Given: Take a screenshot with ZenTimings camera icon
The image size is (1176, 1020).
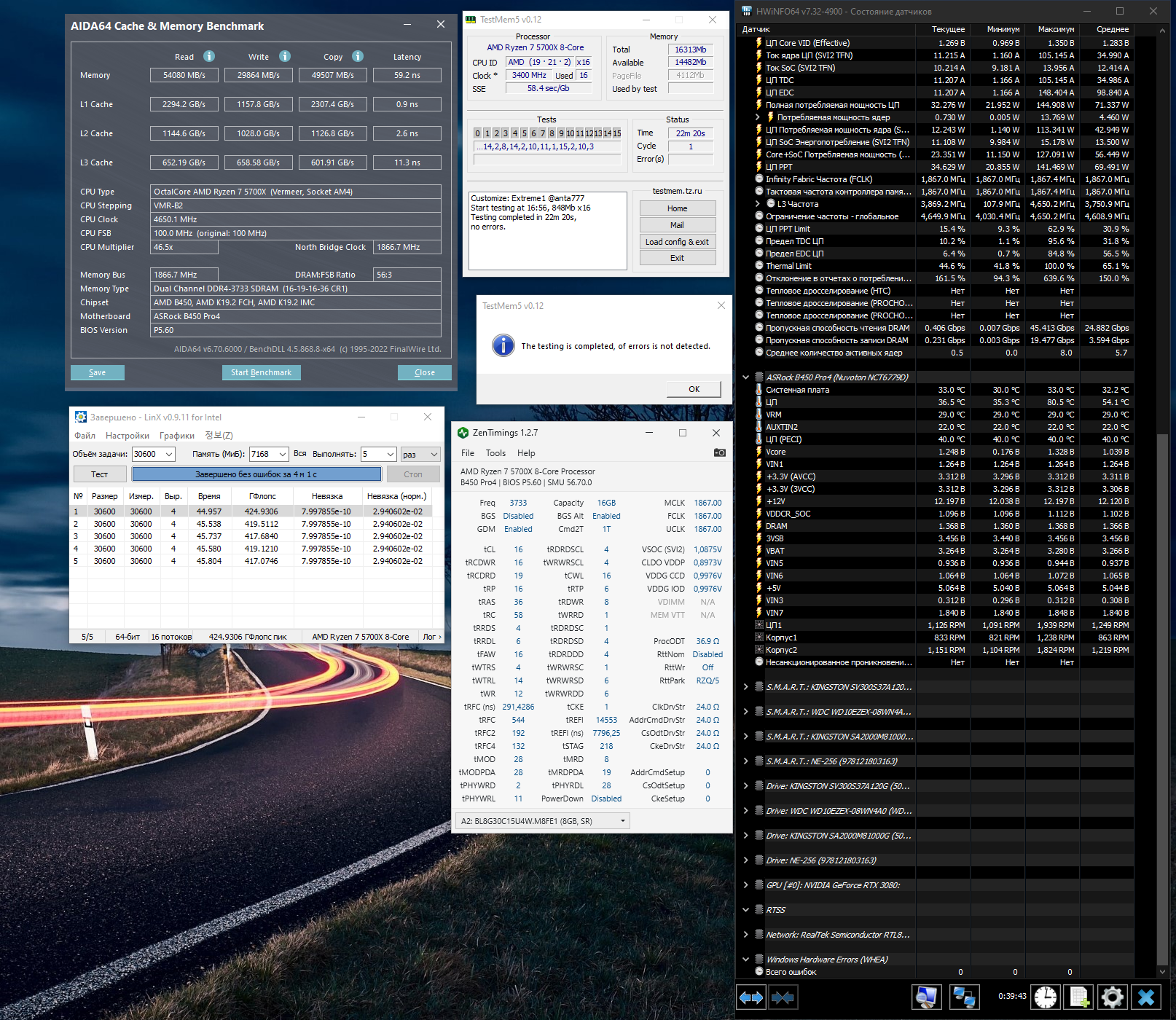Looking at the screenshot, I should click(719, 452).
